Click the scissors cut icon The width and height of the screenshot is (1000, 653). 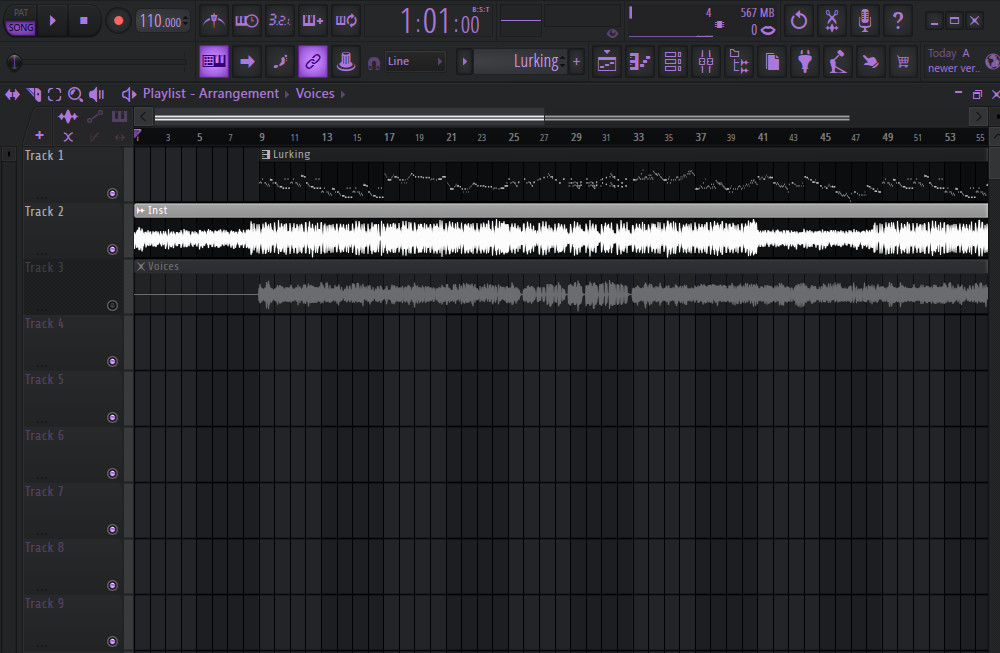[x=832, y=20]
